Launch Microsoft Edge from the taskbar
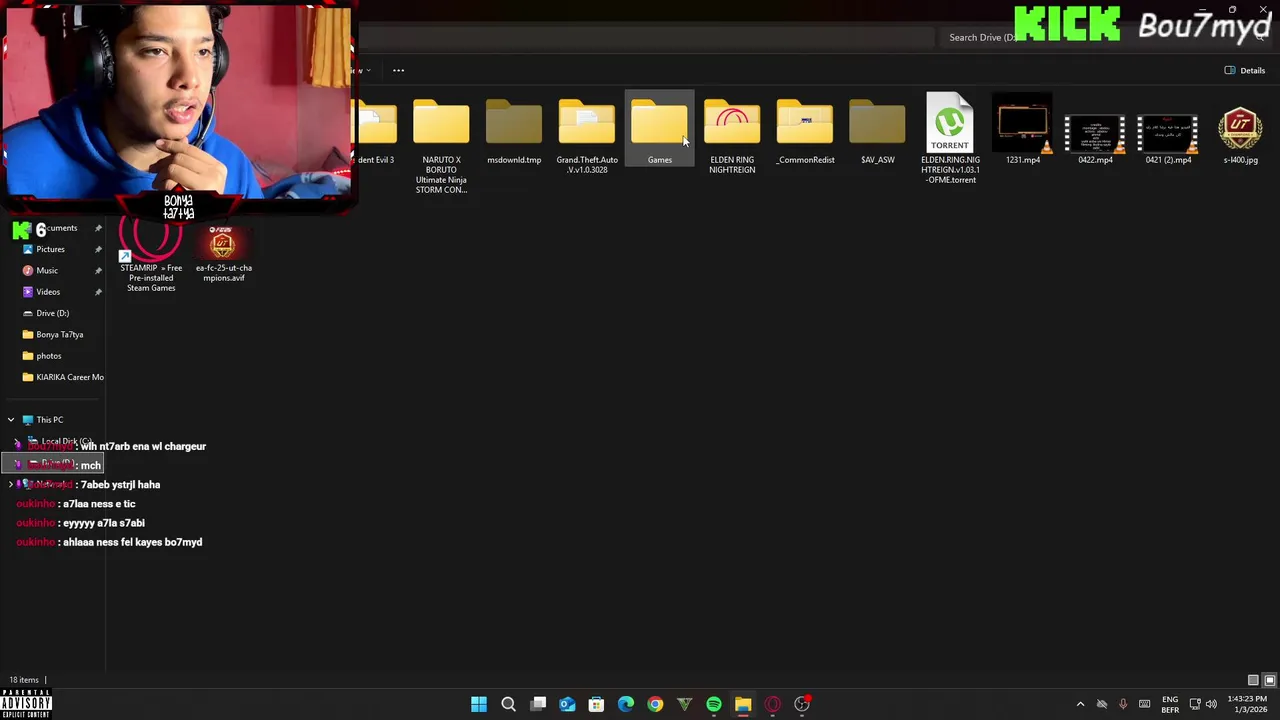1280x720 pixels. tap(626, 704)
